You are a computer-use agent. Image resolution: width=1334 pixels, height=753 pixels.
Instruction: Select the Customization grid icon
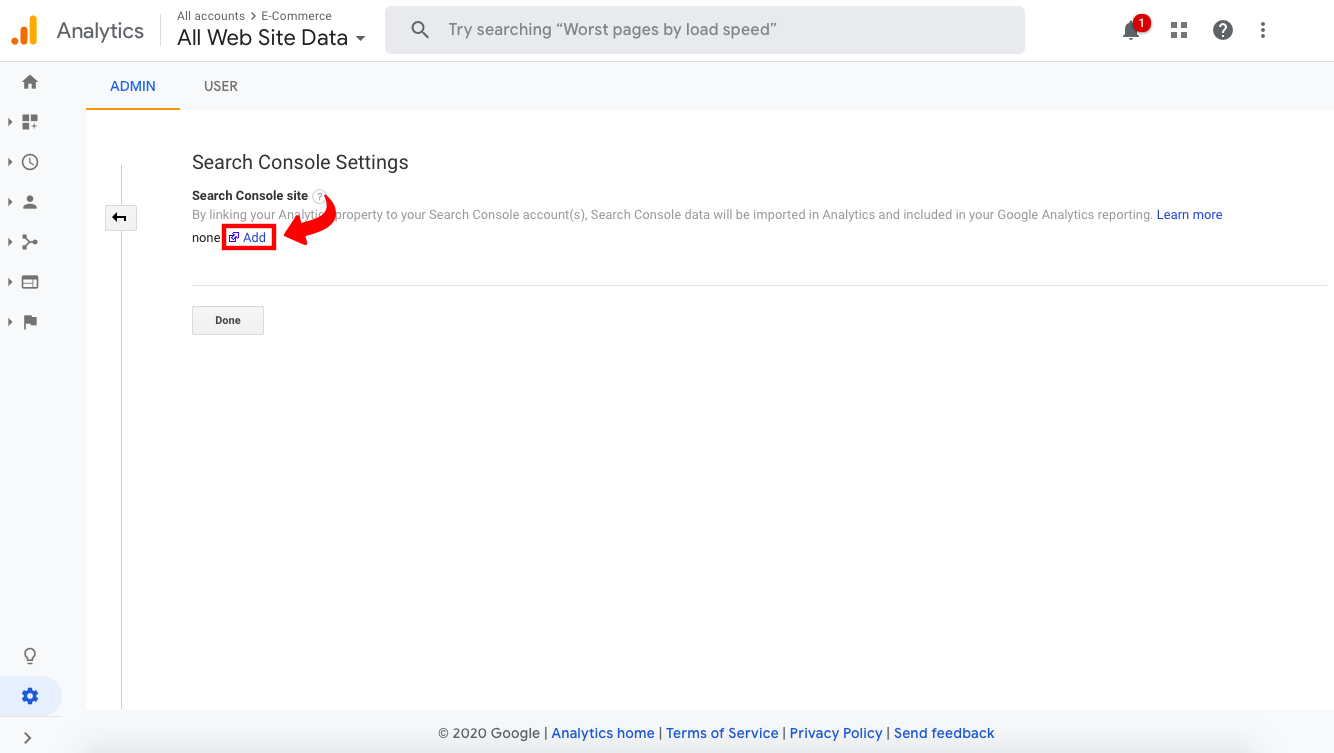(x=29, y=121)
